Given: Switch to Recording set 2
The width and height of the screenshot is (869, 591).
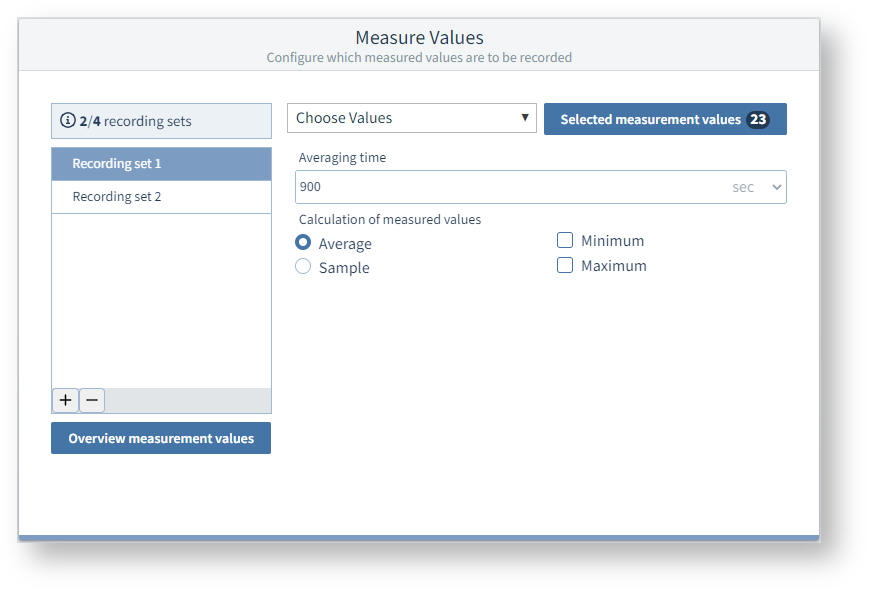Looking at the screenshot, I should pyautogui.click(x=161, y=197).
